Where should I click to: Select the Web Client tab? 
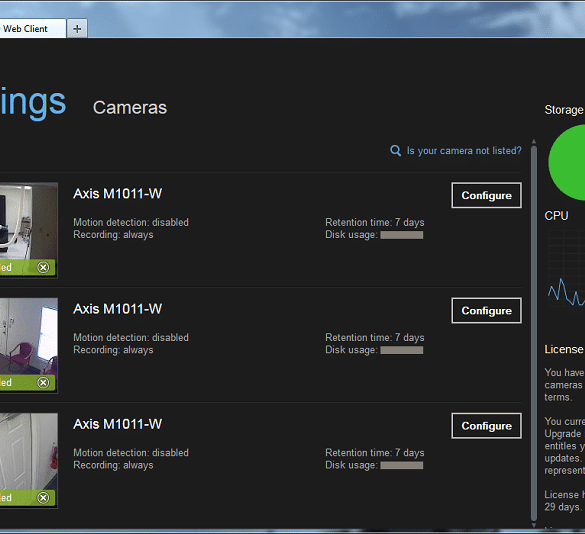point(33,29)
